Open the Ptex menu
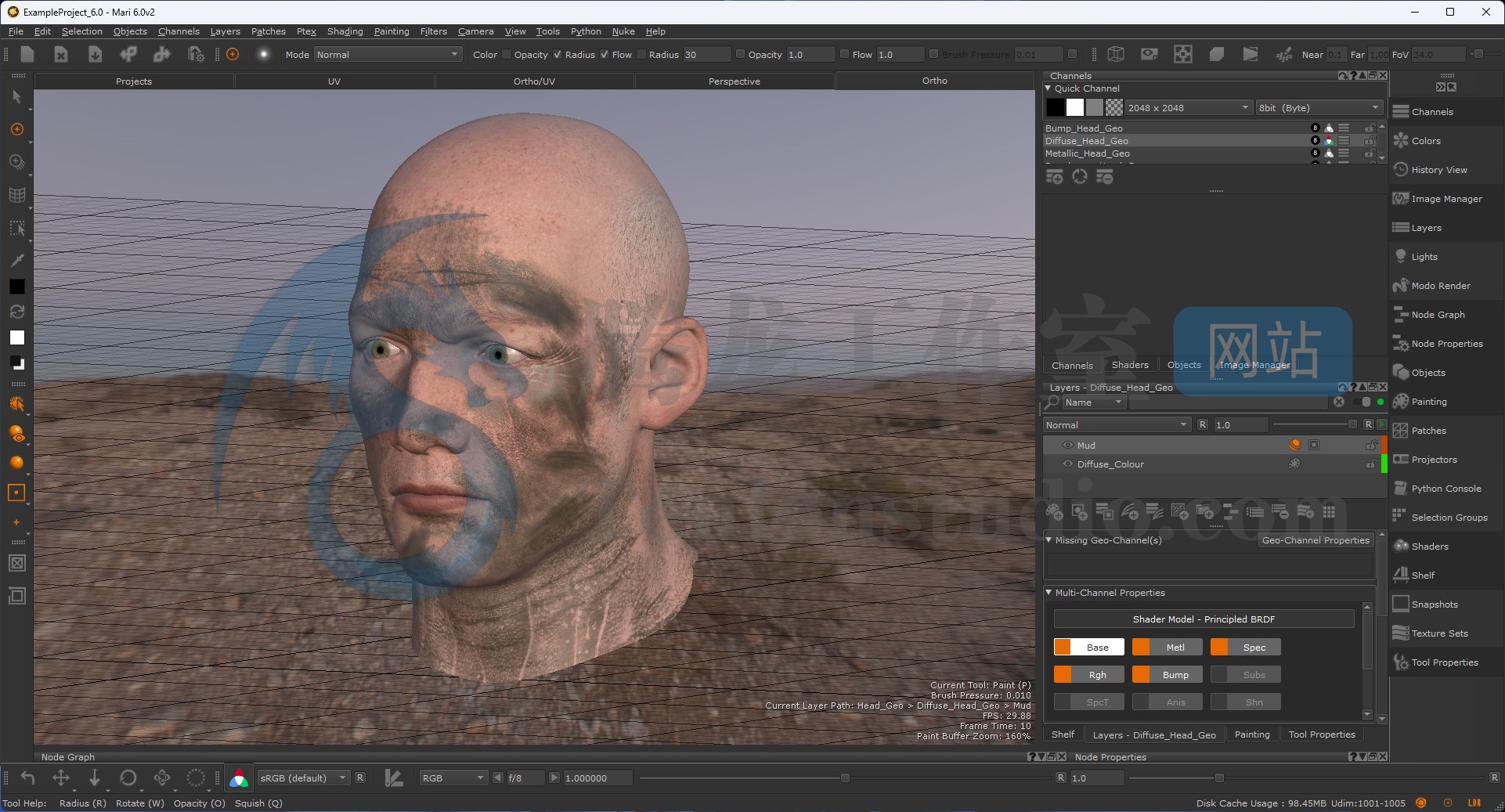1505x812 pixels. (306, 31)
